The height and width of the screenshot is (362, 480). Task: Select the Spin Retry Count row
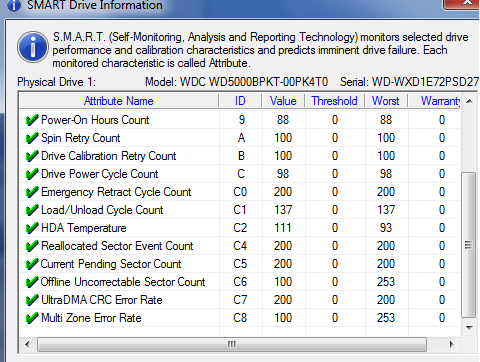(240, 138)
